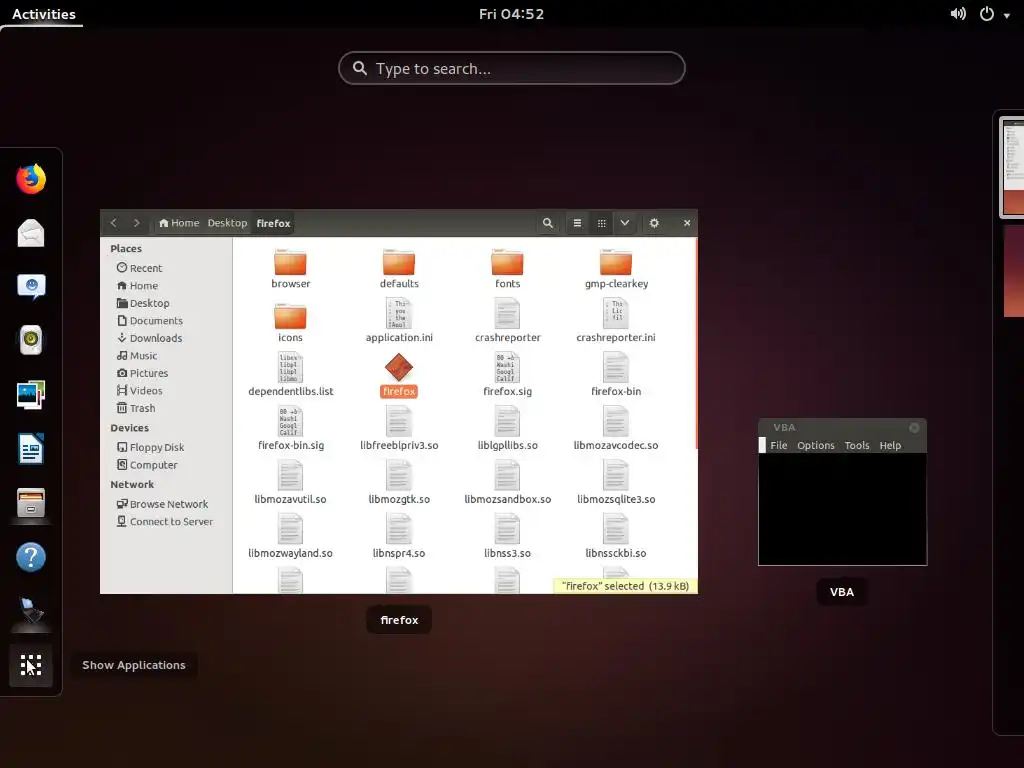Select the browser folder

coord(291,268)
